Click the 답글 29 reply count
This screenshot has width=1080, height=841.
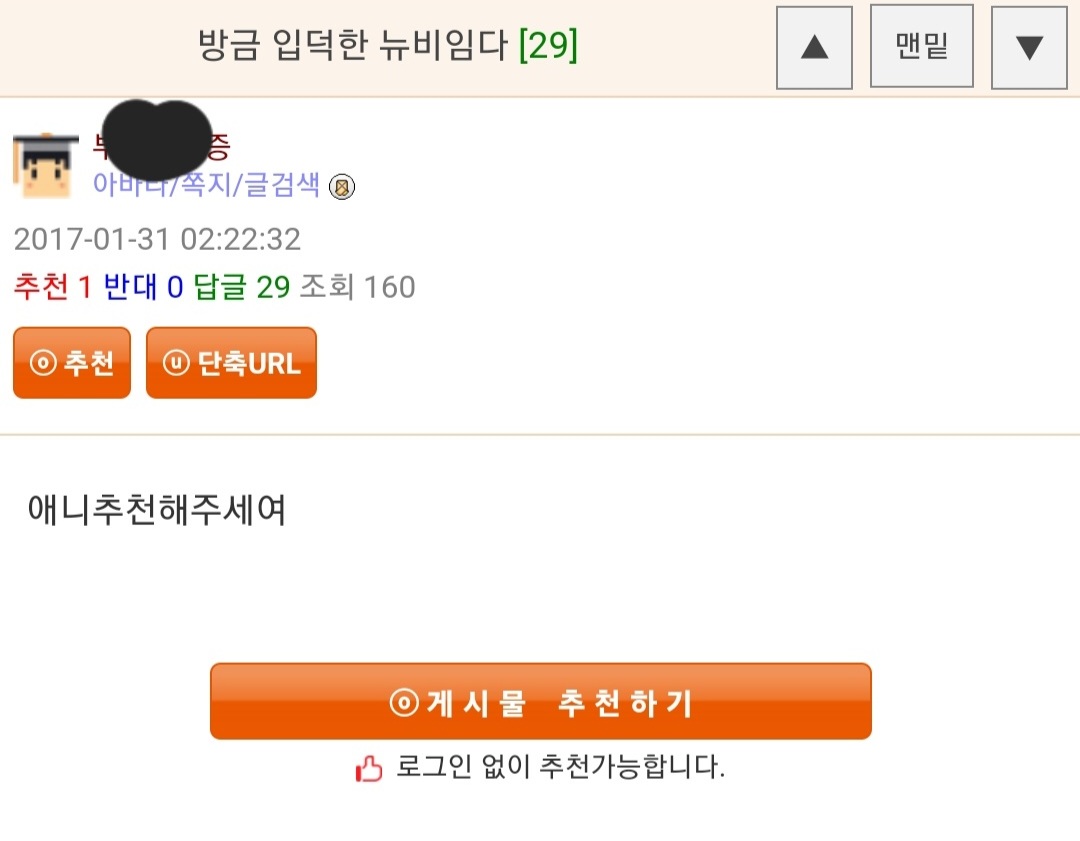pos(242,287)
